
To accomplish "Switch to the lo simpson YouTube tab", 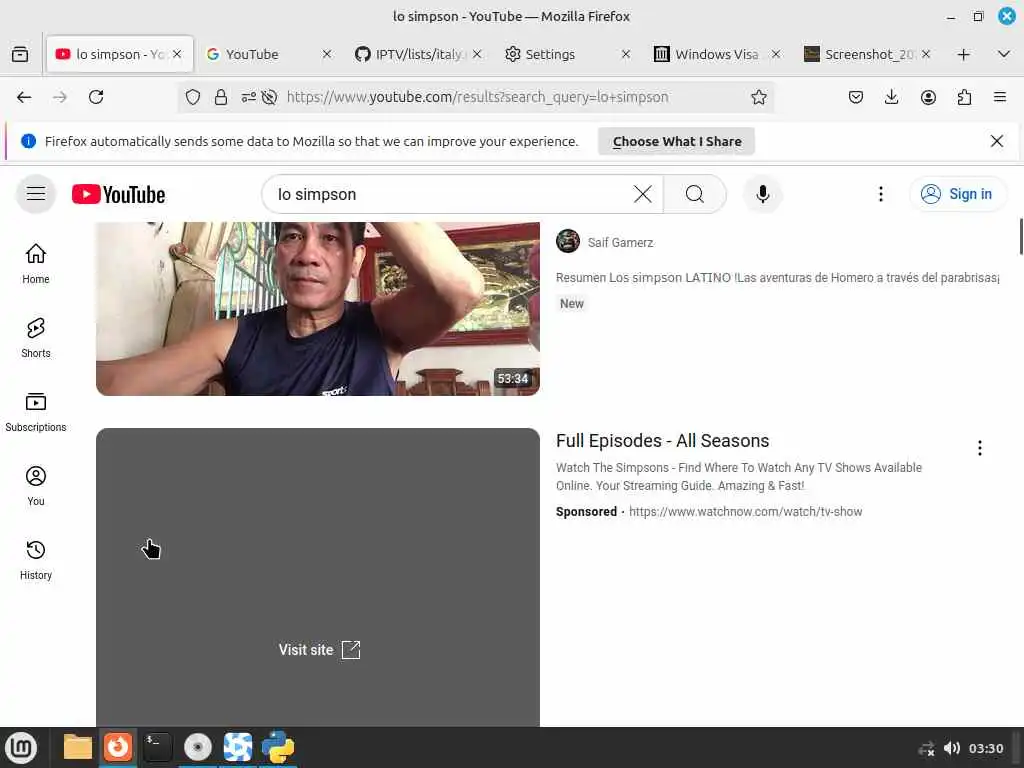I will tap(120, 54).
